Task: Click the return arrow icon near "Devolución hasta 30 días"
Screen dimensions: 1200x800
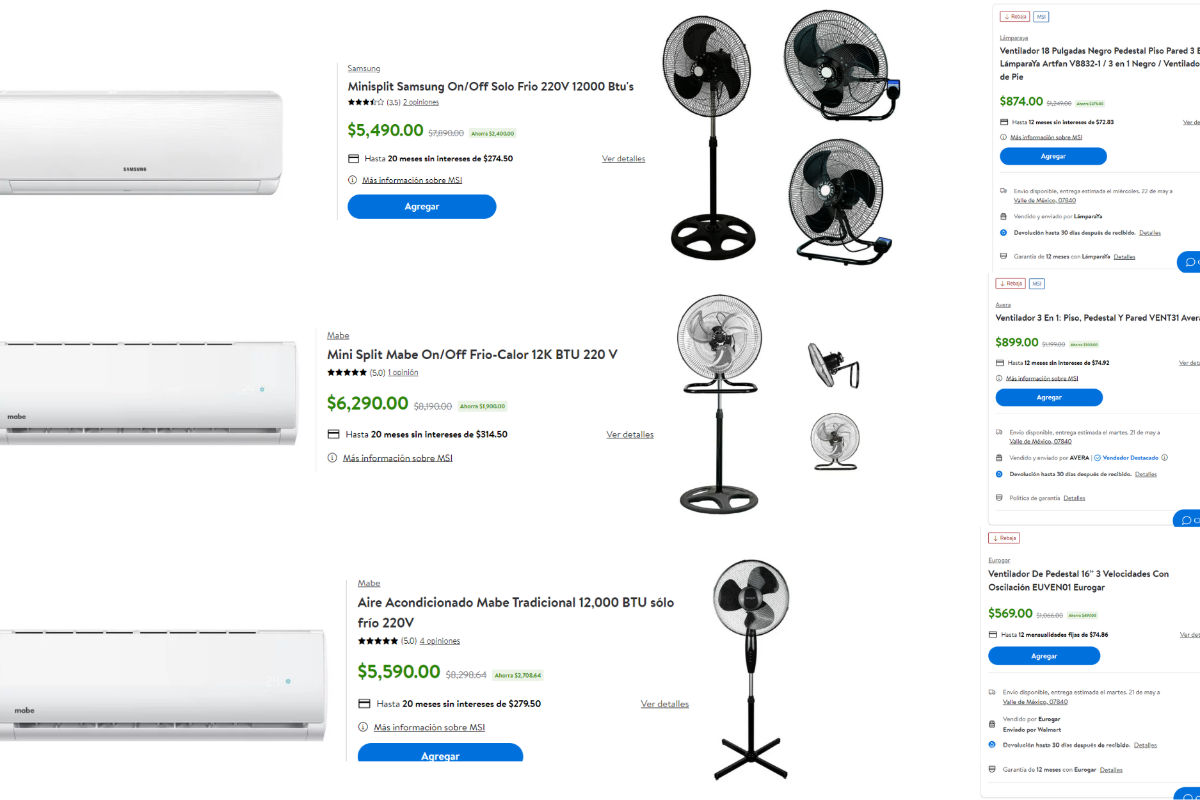Action: coord(1002,232)
